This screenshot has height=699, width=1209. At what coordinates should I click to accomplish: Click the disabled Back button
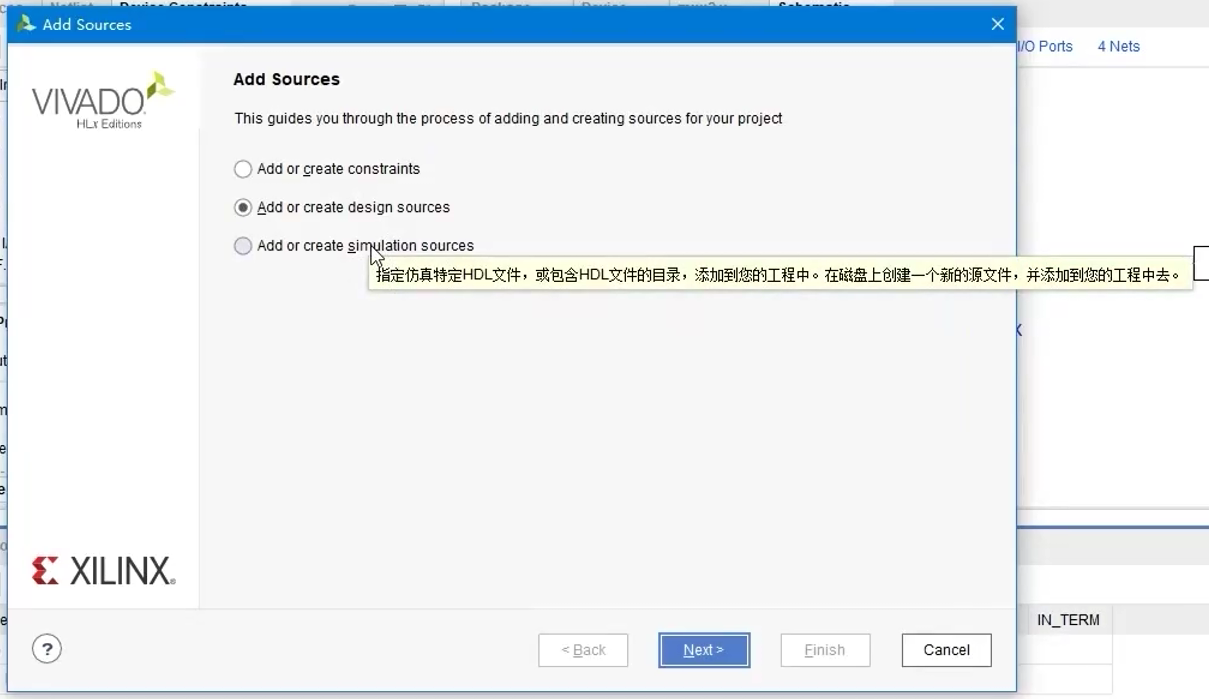(x=583, y=650)
